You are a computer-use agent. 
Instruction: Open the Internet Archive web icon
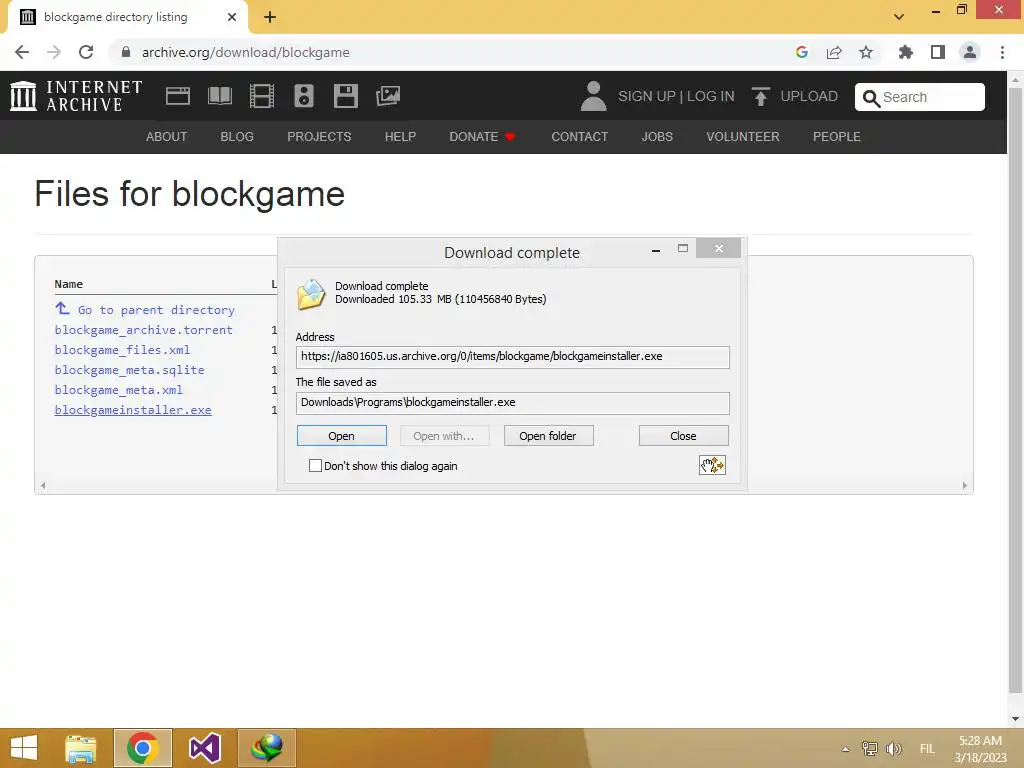[178, 96]
